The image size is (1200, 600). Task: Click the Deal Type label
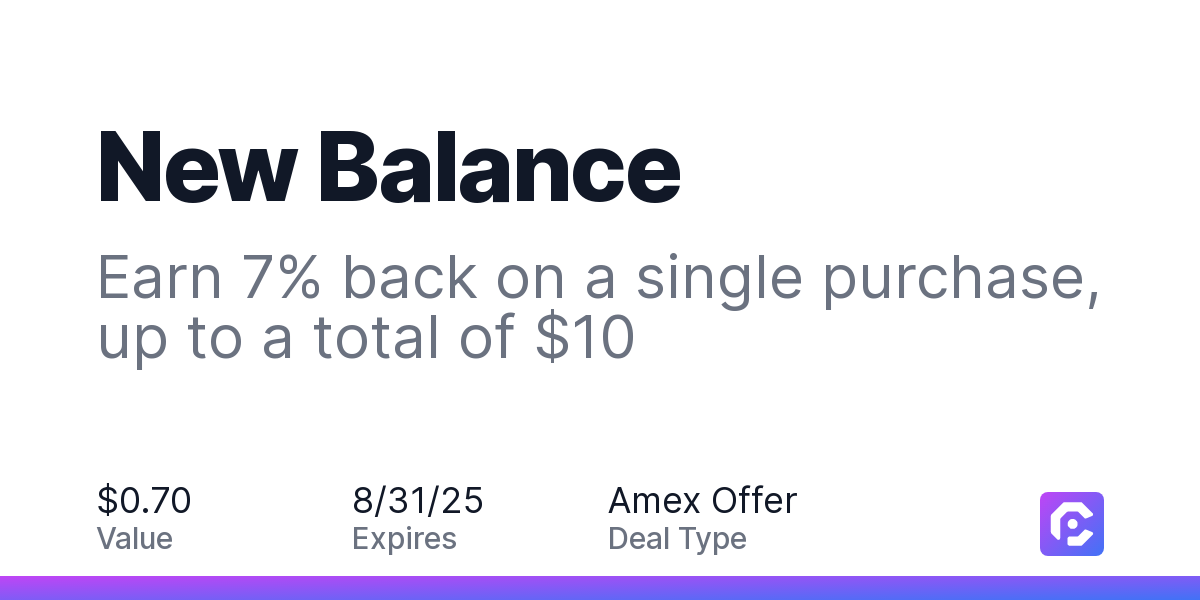[677, 540]
